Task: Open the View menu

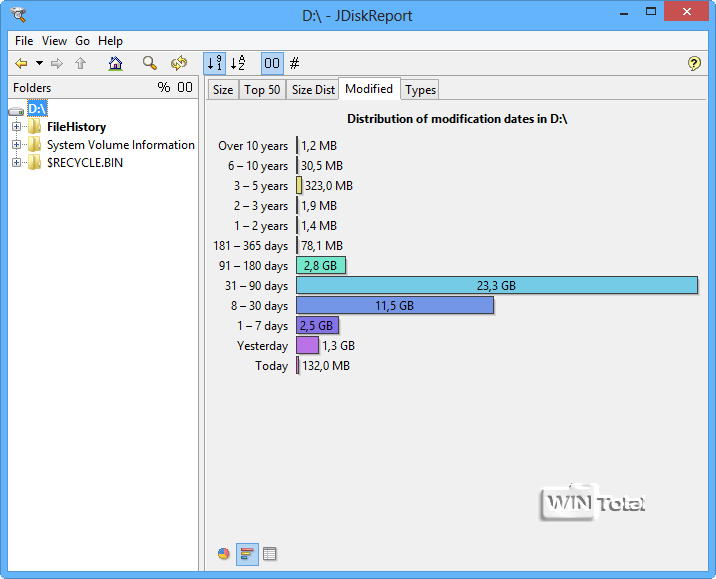Action: (x=54, y=41)
